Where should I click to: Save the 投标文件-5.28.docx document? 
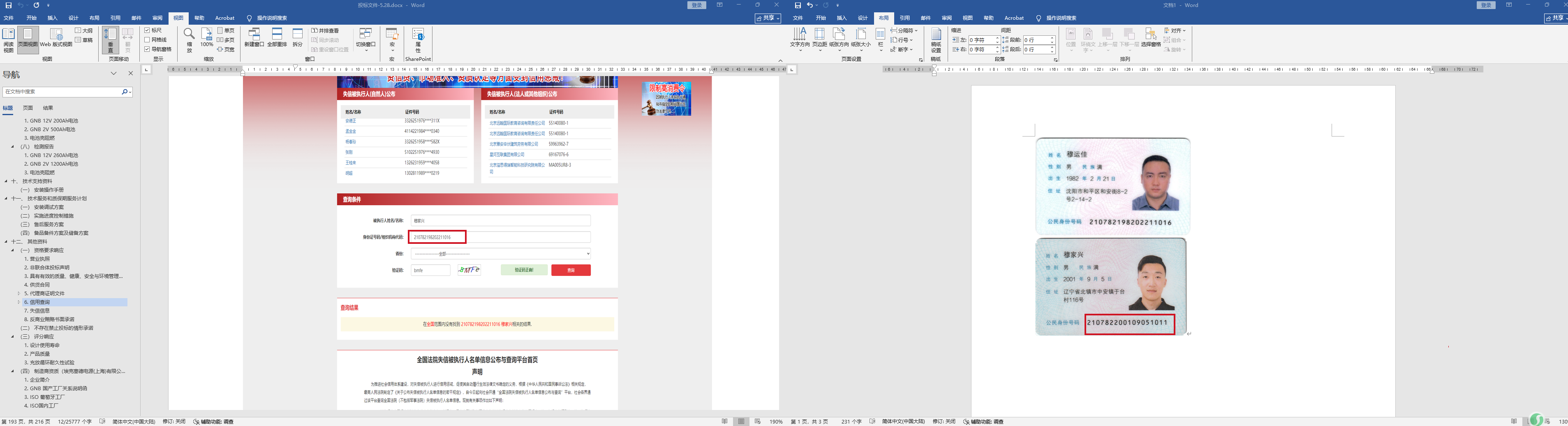(x=9, y=5)
